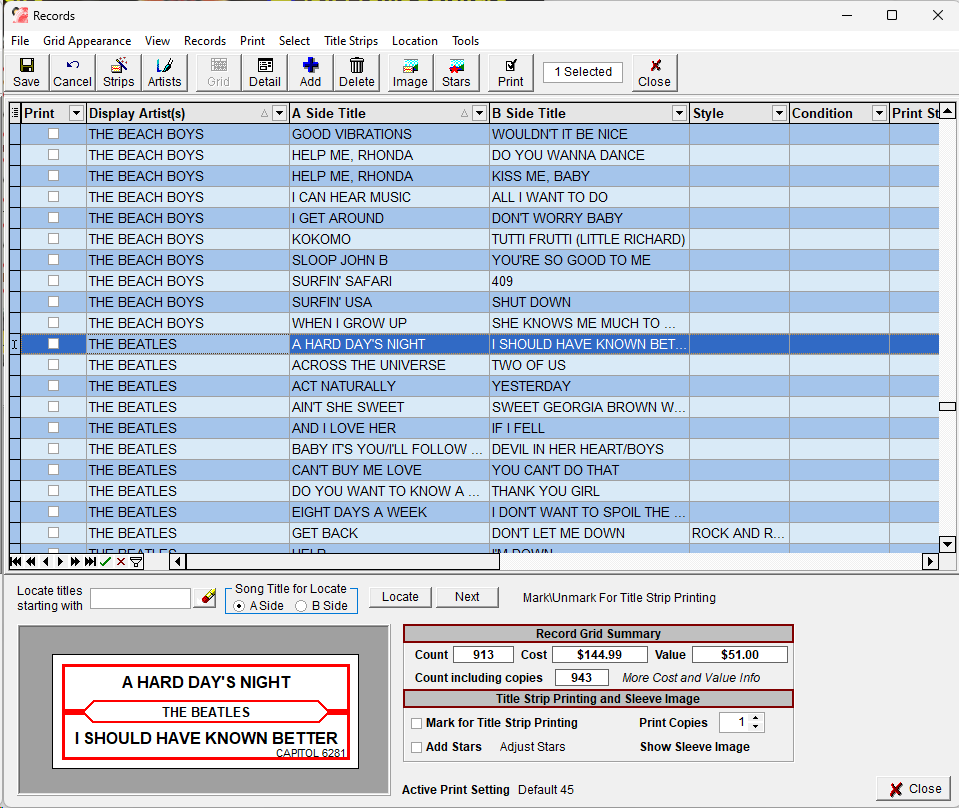Open the Grid Appearance menu
Screen dimensions: 959x808
[87, 41]
